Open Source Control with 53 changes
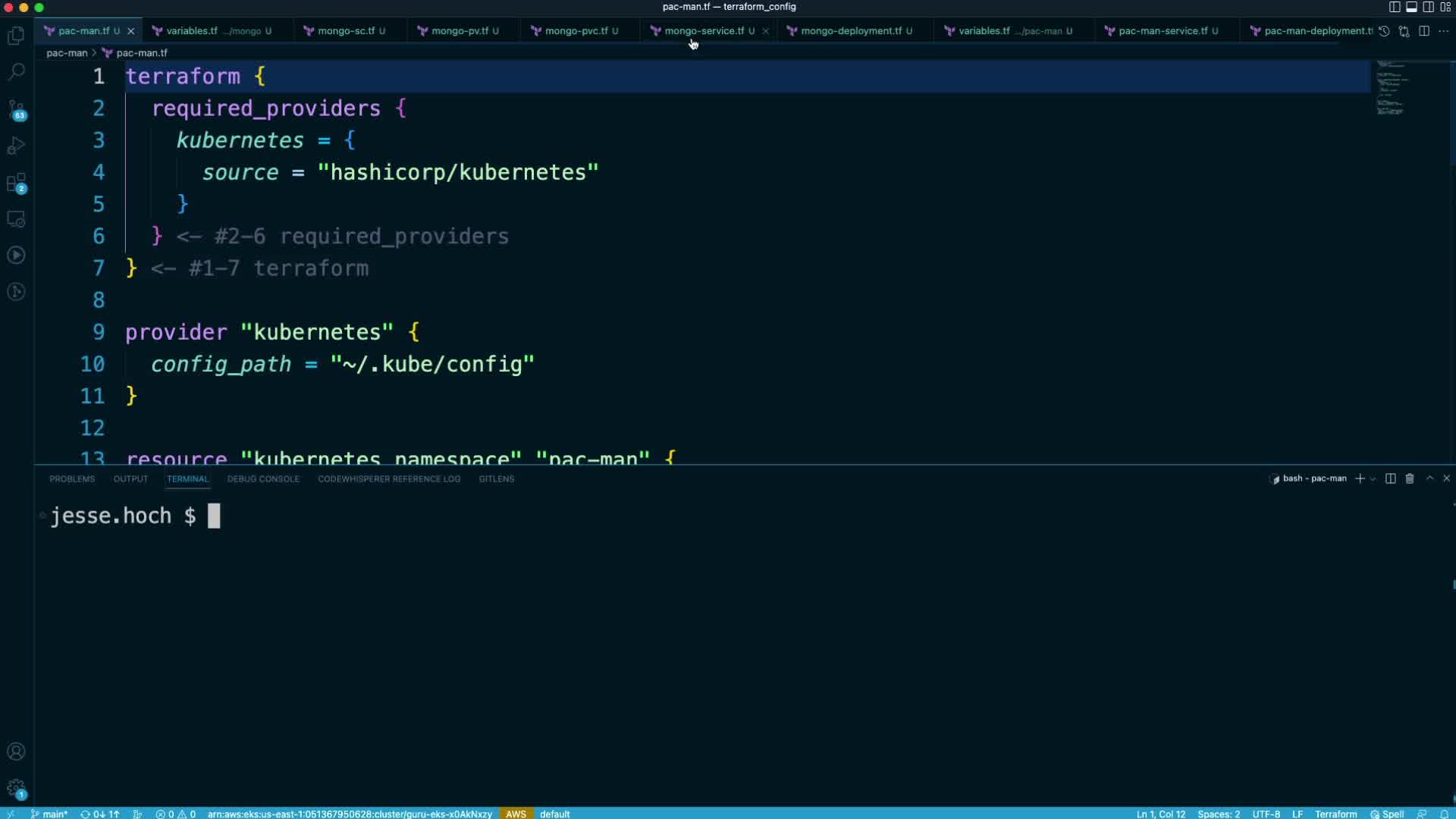 point(16,109)
